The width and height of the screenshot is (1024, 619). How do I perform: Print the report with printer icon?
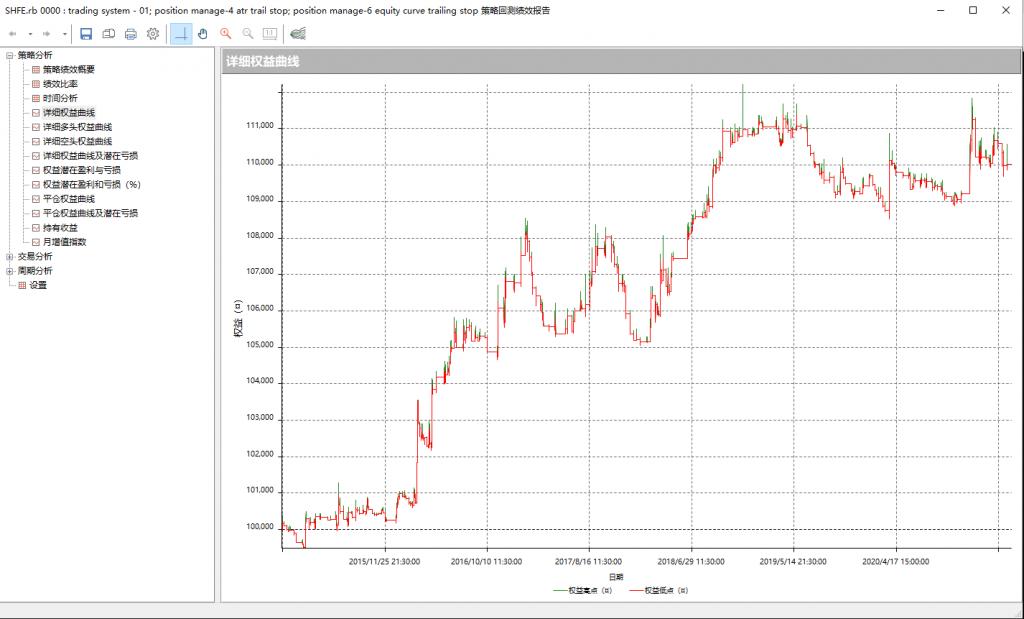point(131,34)
